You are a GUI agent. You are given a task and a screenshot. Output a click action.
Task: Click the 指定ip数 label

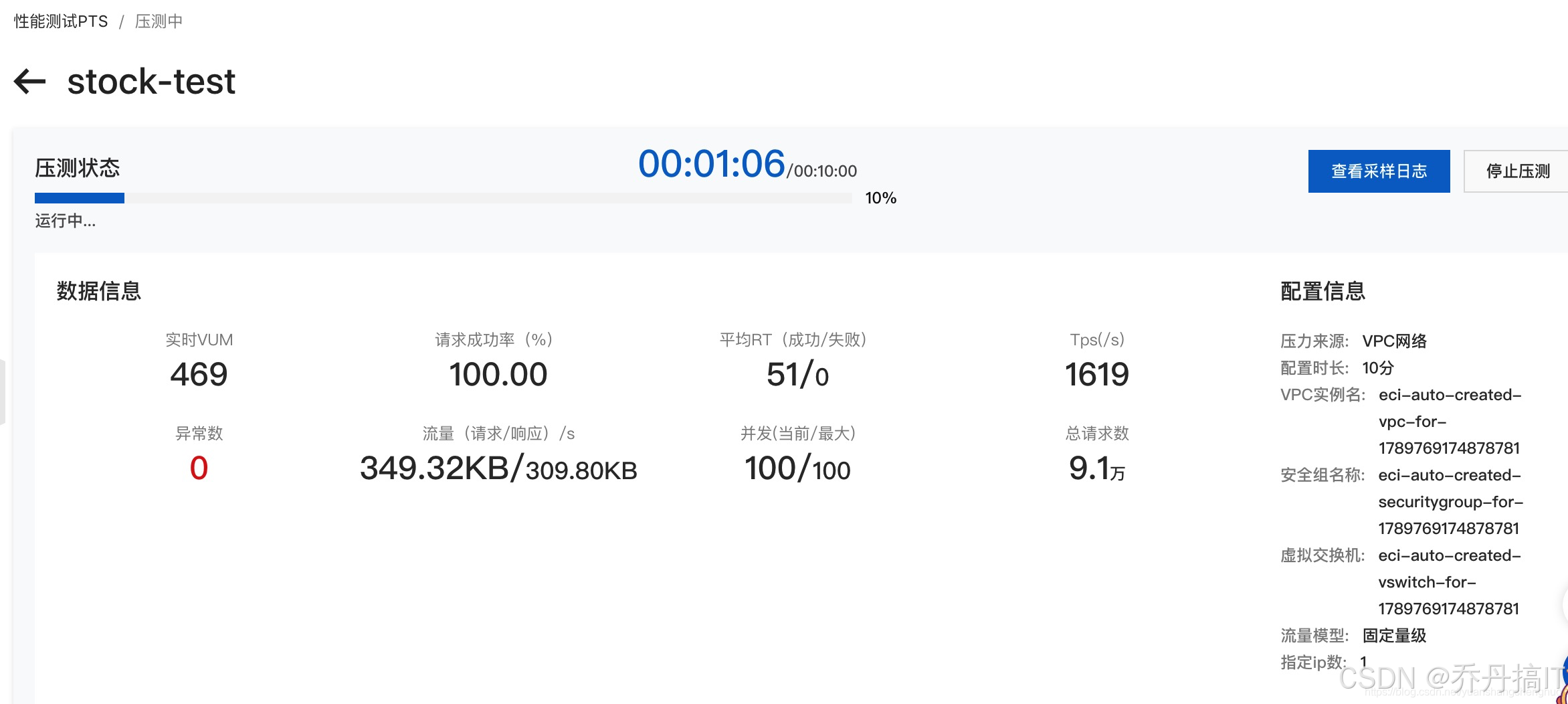tap(1314, 663)
